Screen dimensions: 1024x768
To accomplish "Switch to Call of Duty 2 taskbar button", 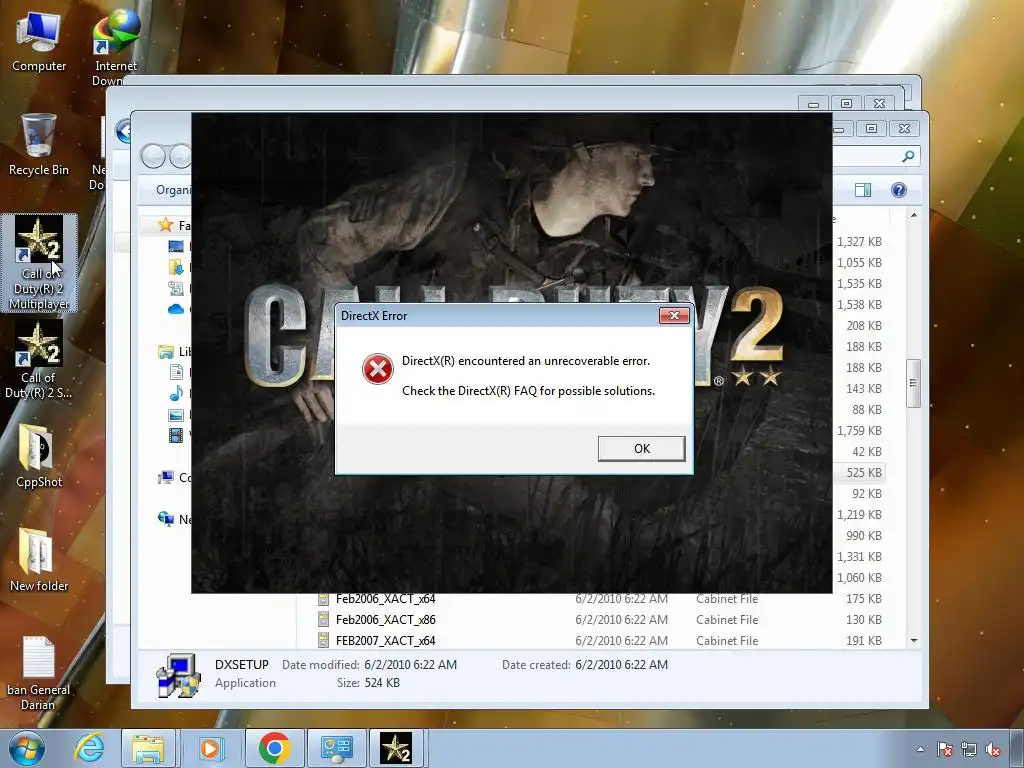I will coord(396,748).
